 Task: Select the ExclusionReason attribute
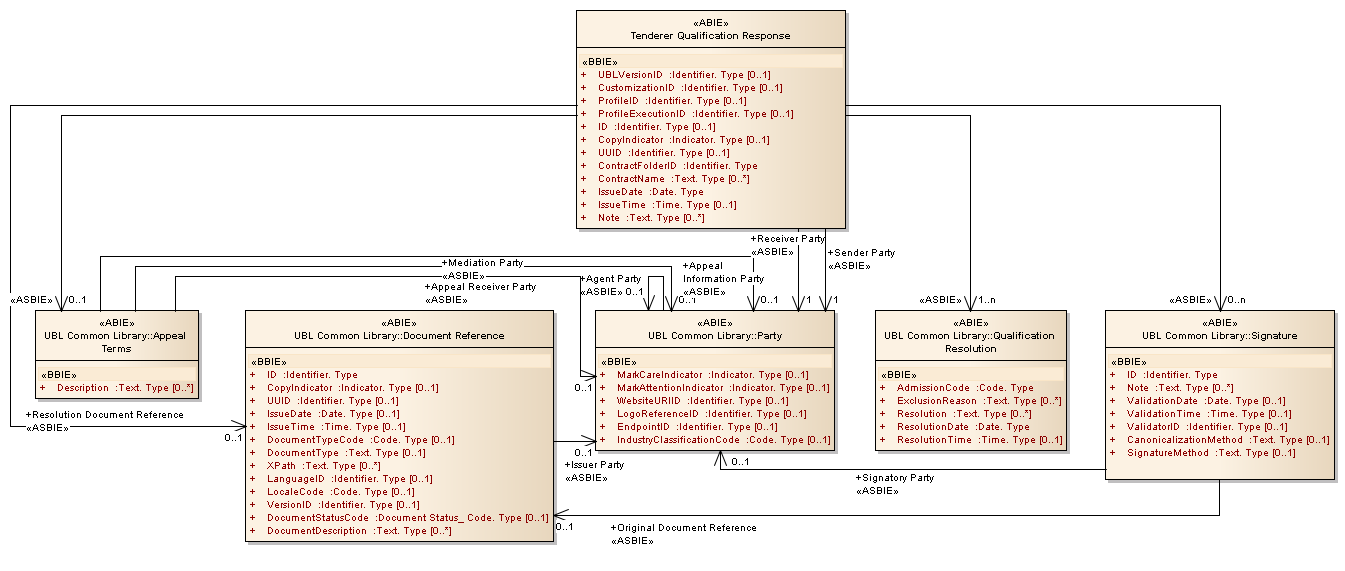coord(969,401)
